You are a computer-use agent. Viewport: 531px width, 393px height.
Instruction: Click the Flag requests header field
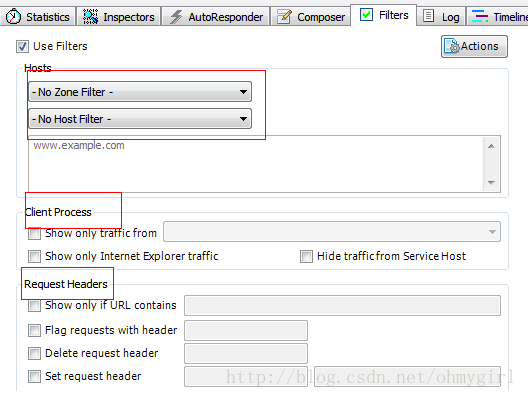click(x=246, y=330)
